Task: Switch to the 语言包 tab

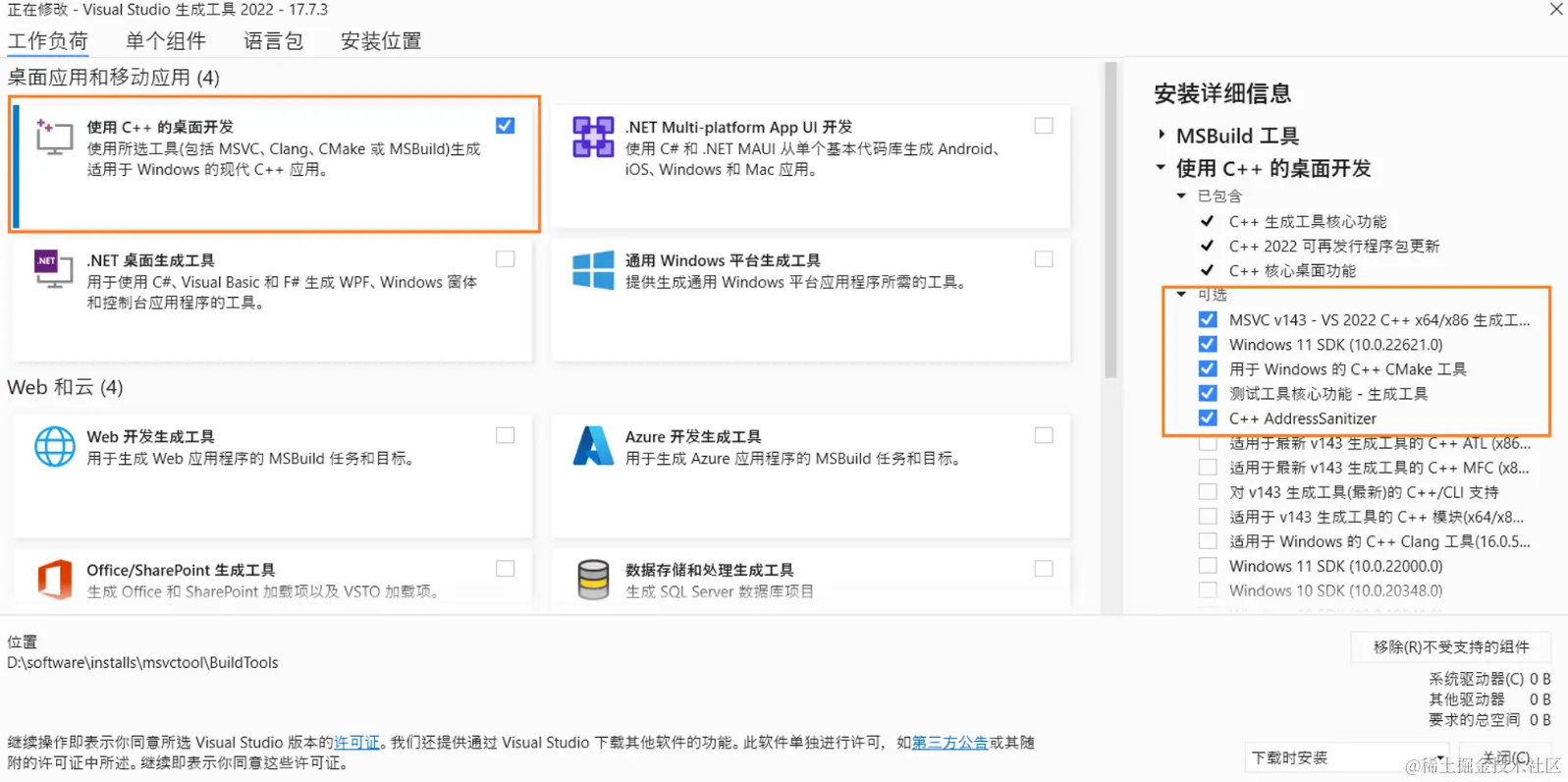Action: click(x=273, y=41)
